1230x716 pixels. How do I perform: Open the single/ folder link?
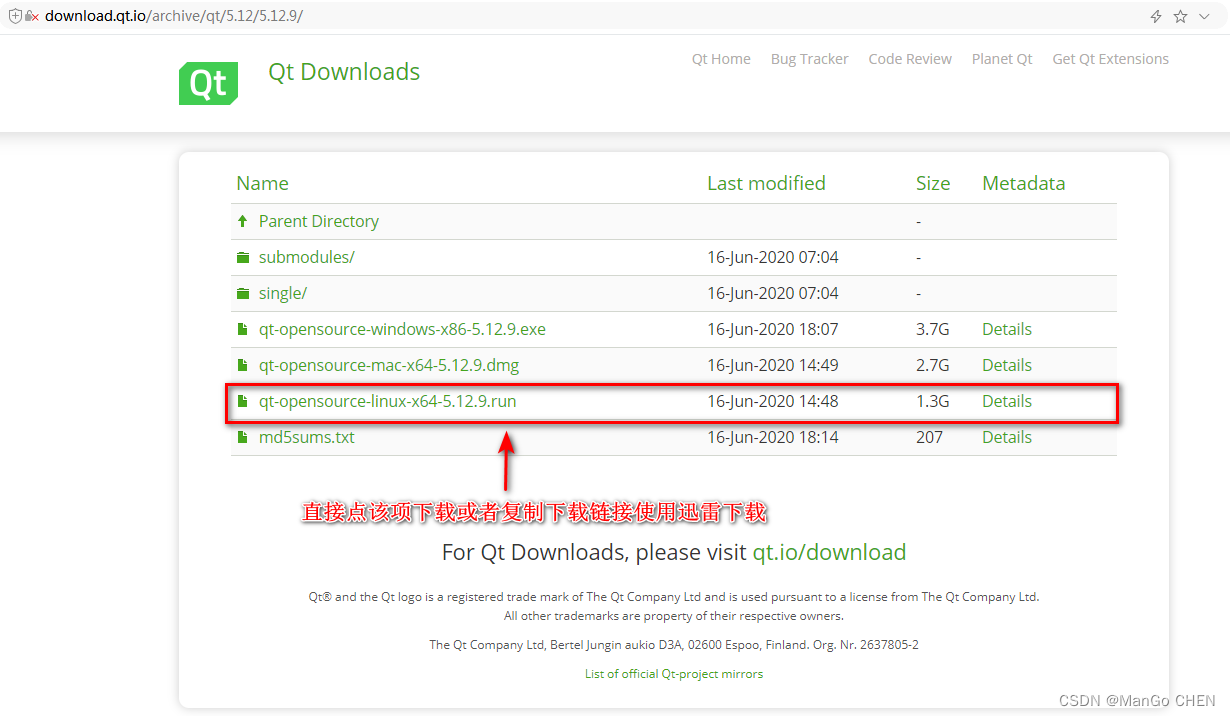283,293
